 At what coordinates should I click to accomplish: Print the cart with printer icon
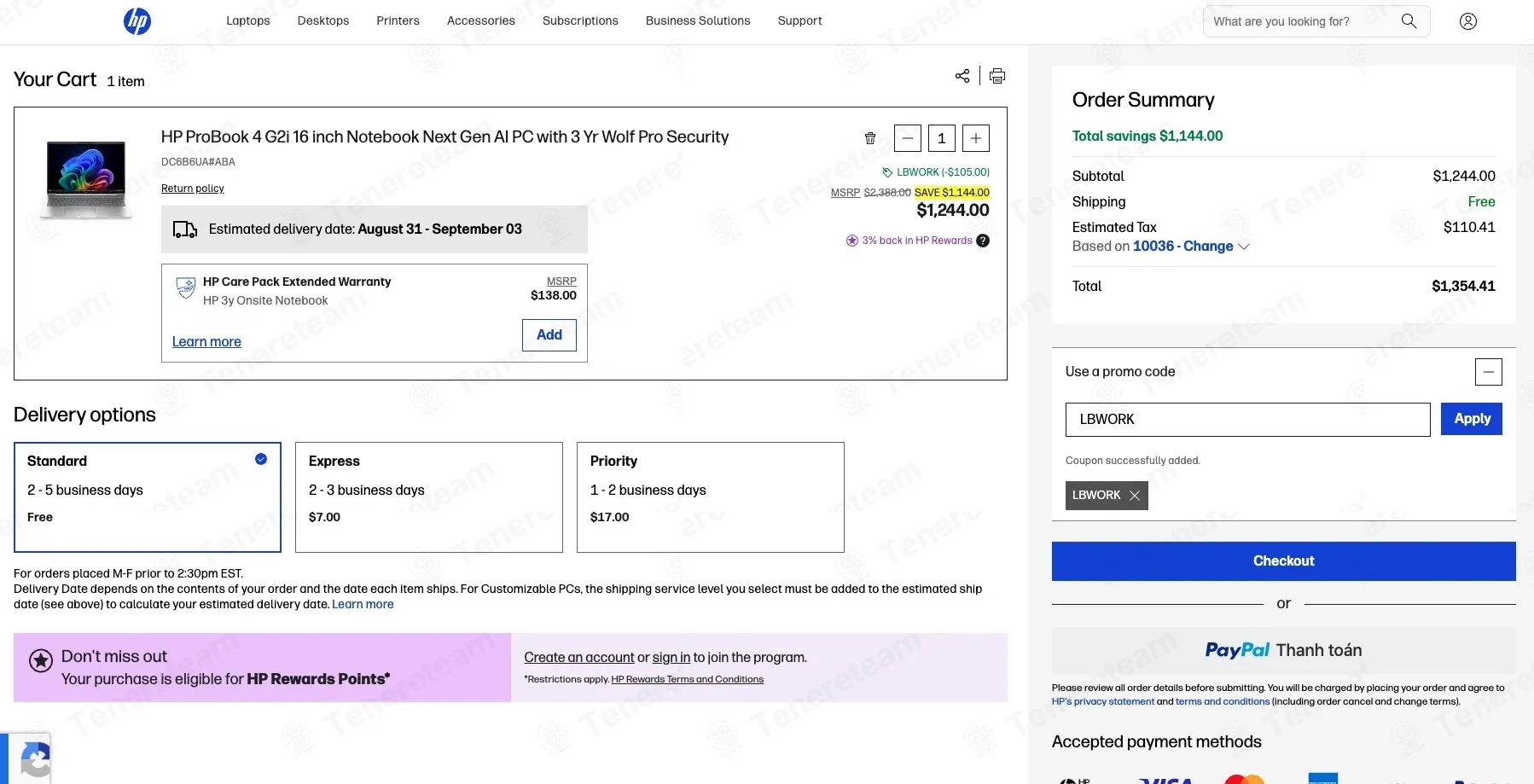pos(997,76)
